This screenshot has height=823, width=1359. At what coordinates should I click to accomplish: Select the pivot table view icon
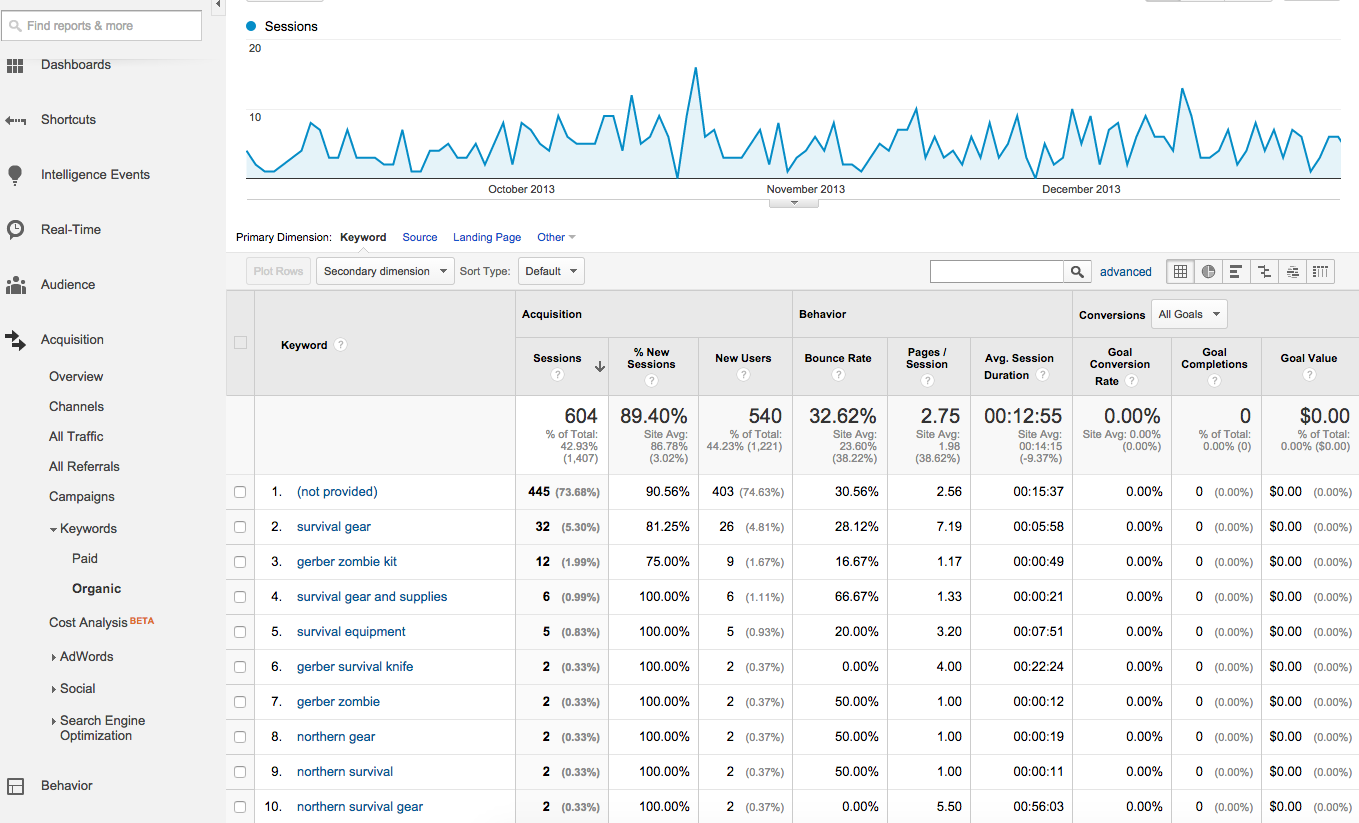pos(1321,271)
